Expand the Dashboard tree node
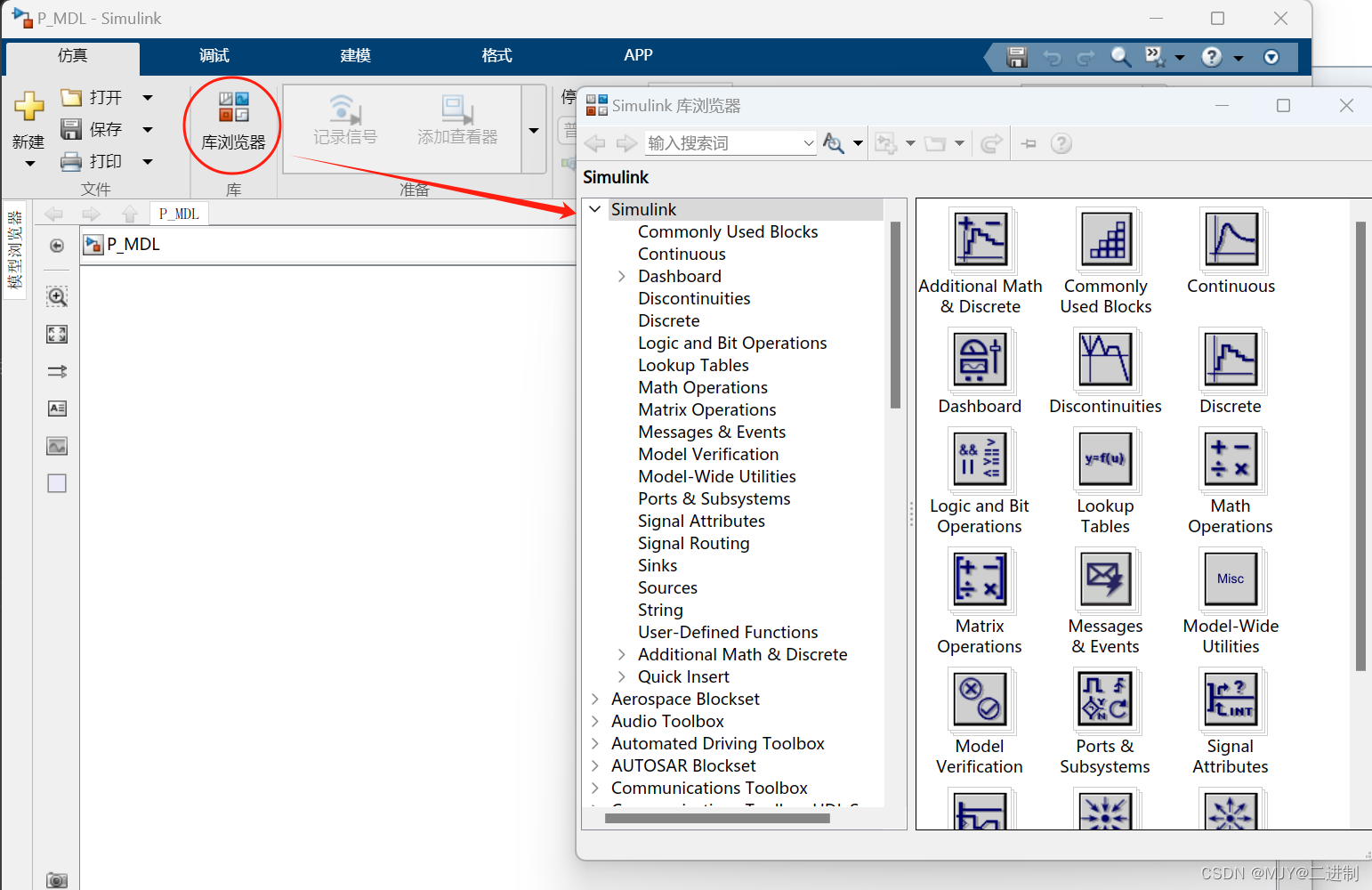 (x=622, y=276)
